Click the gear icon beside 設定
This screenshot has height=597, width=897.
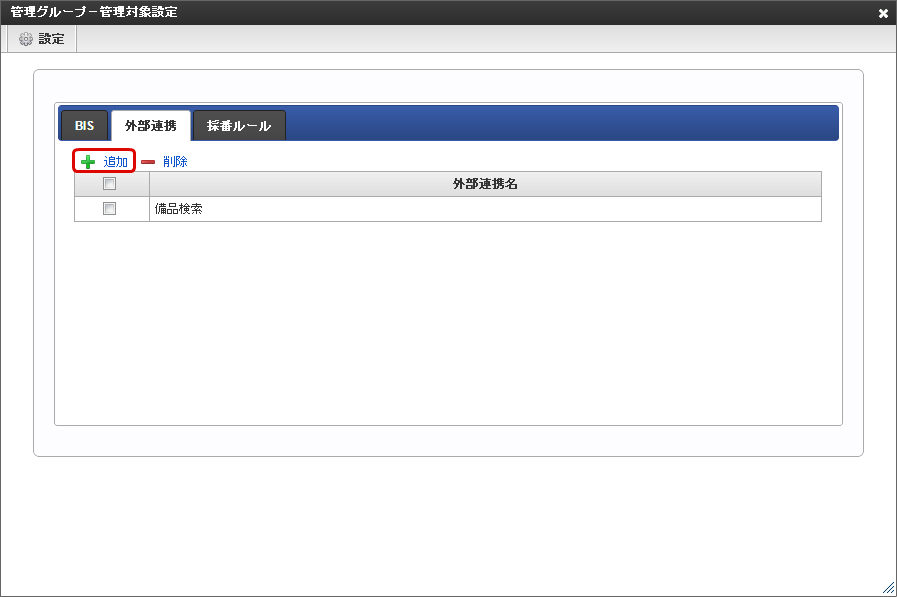click(26, 39)
